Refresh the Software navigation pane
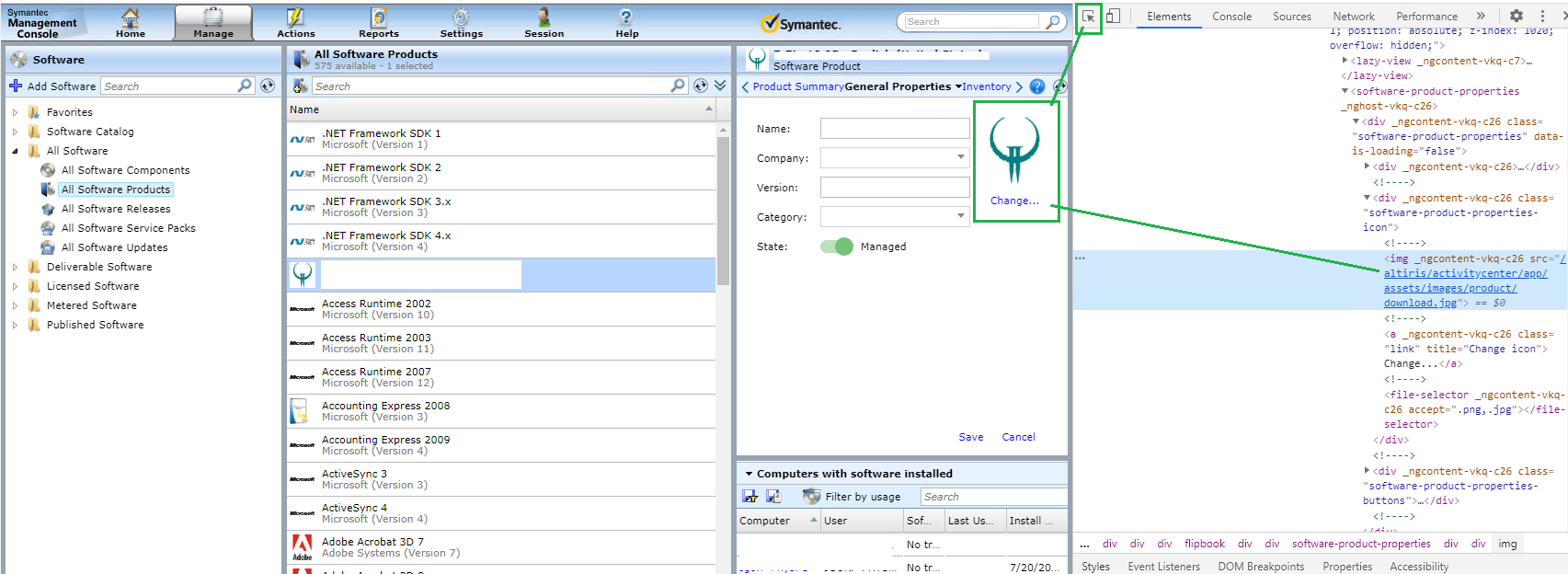The width and height of the screenshot is (1568, 574). click(x=268, y=86)
